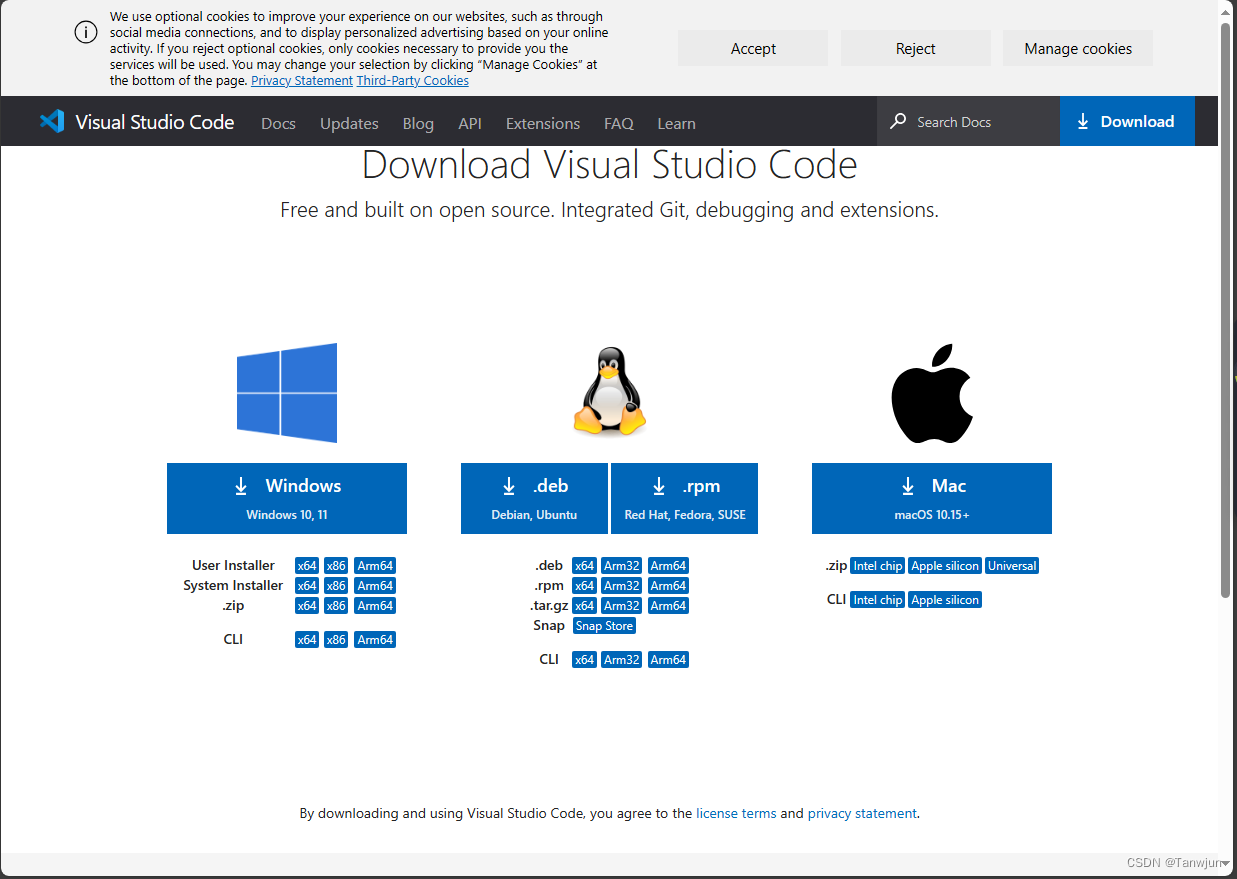Select Linux .deb x64

click(x=584, y=566)
